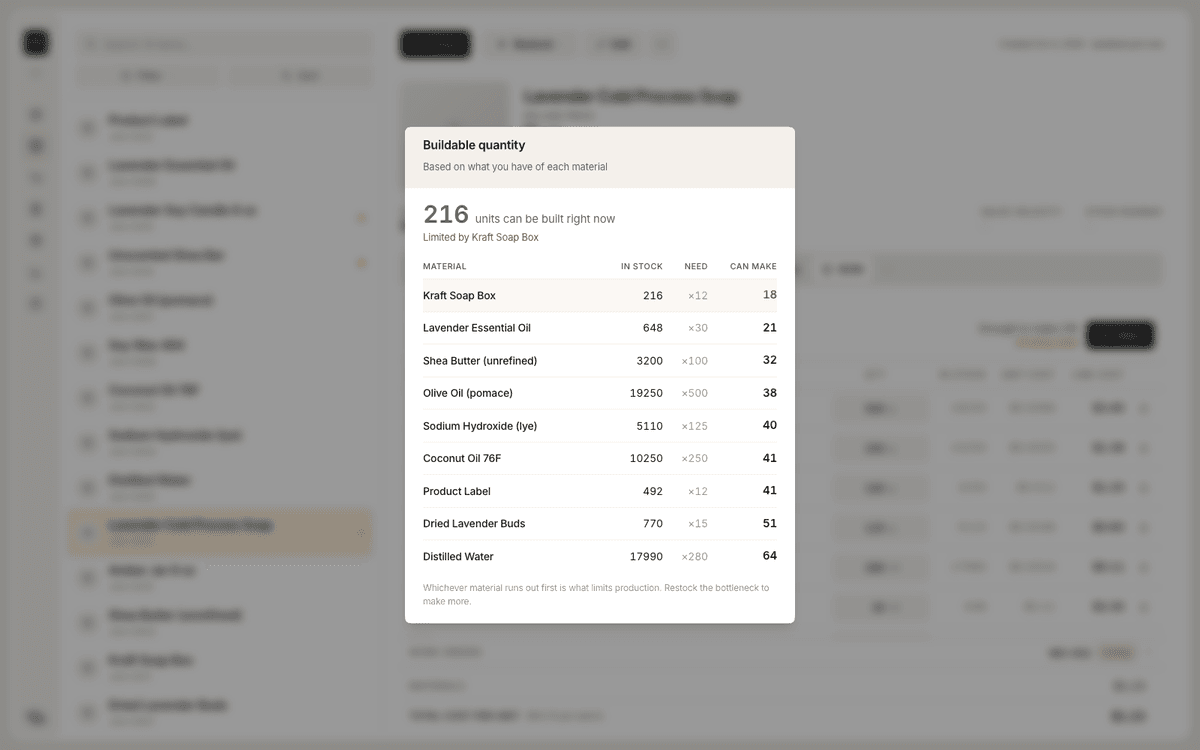
Task: Click in-stock value 3200 for Shea Butter
Action: pyautogui.click(x=650, y=361)
